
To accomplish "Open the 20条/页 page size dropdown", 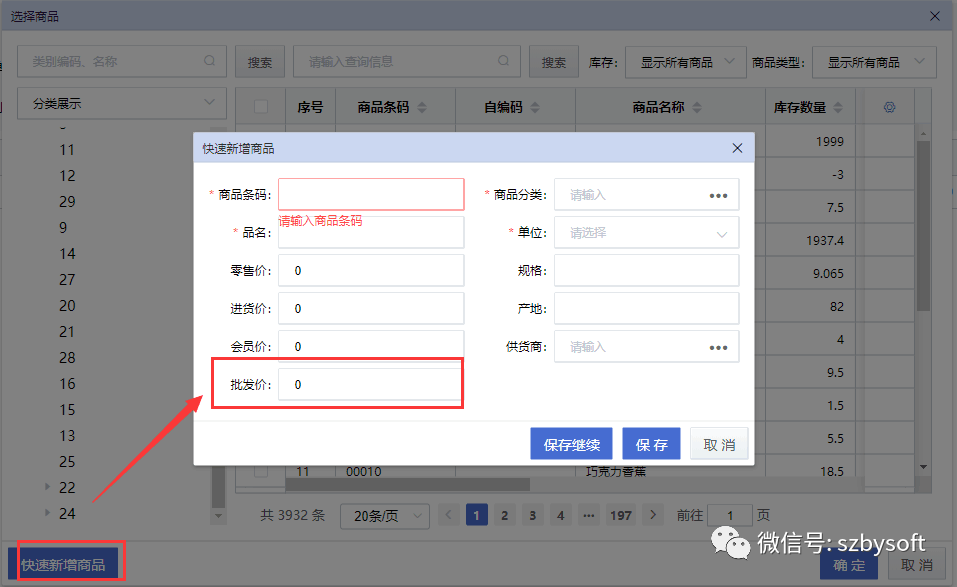I will [385, 516].
